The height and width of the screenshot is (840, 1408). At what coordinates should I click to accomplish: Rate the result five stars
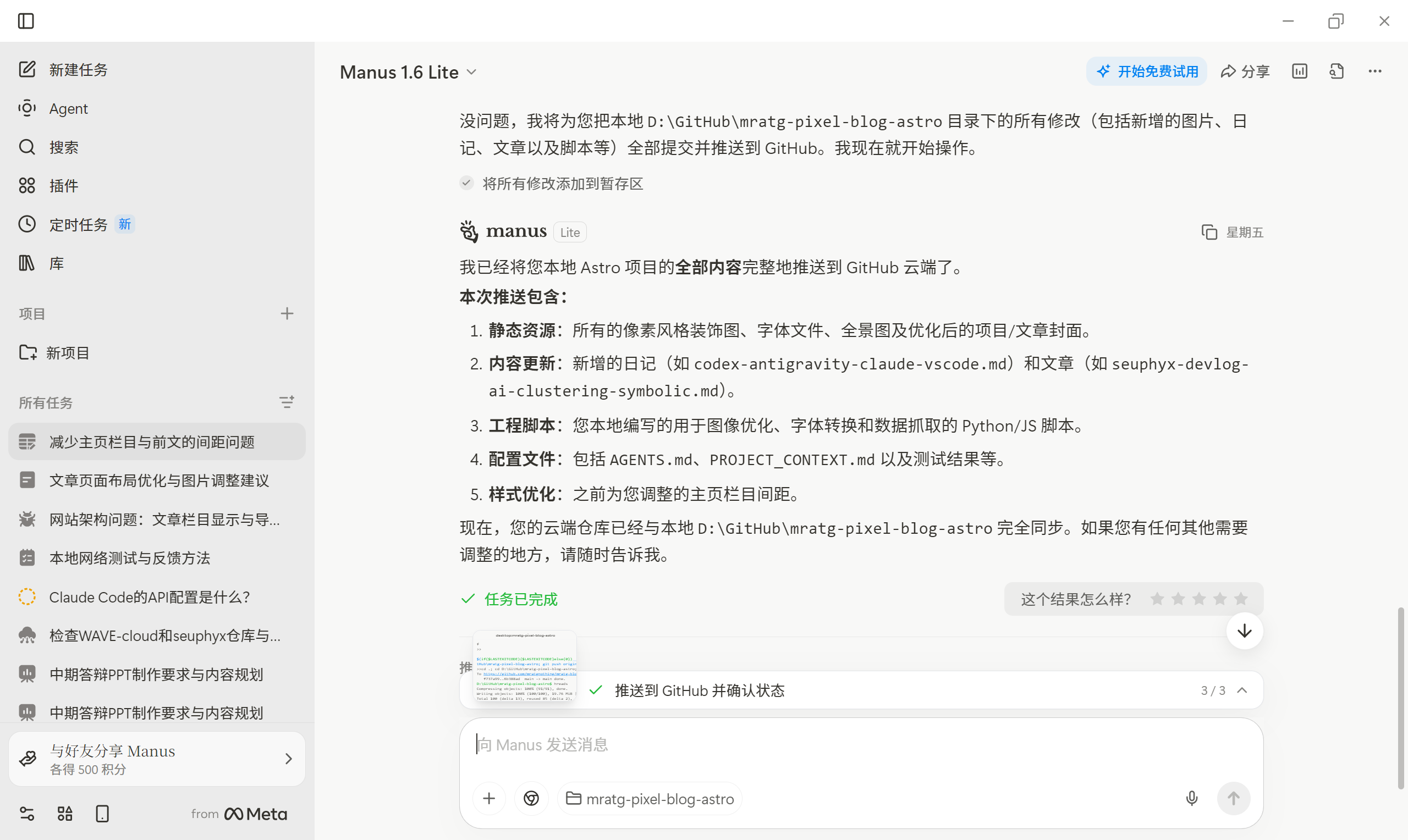point(1241,599)
